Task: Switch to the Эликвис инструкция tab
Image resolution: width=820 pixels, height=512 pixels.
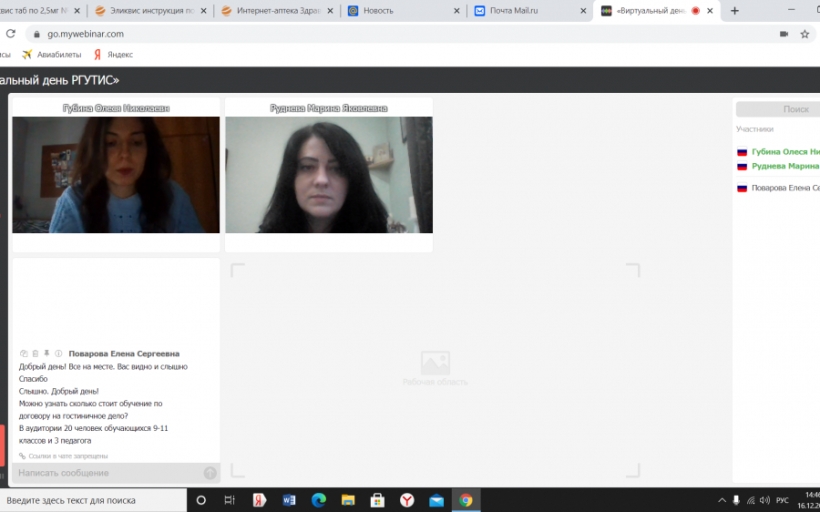Action: point(151,10)
